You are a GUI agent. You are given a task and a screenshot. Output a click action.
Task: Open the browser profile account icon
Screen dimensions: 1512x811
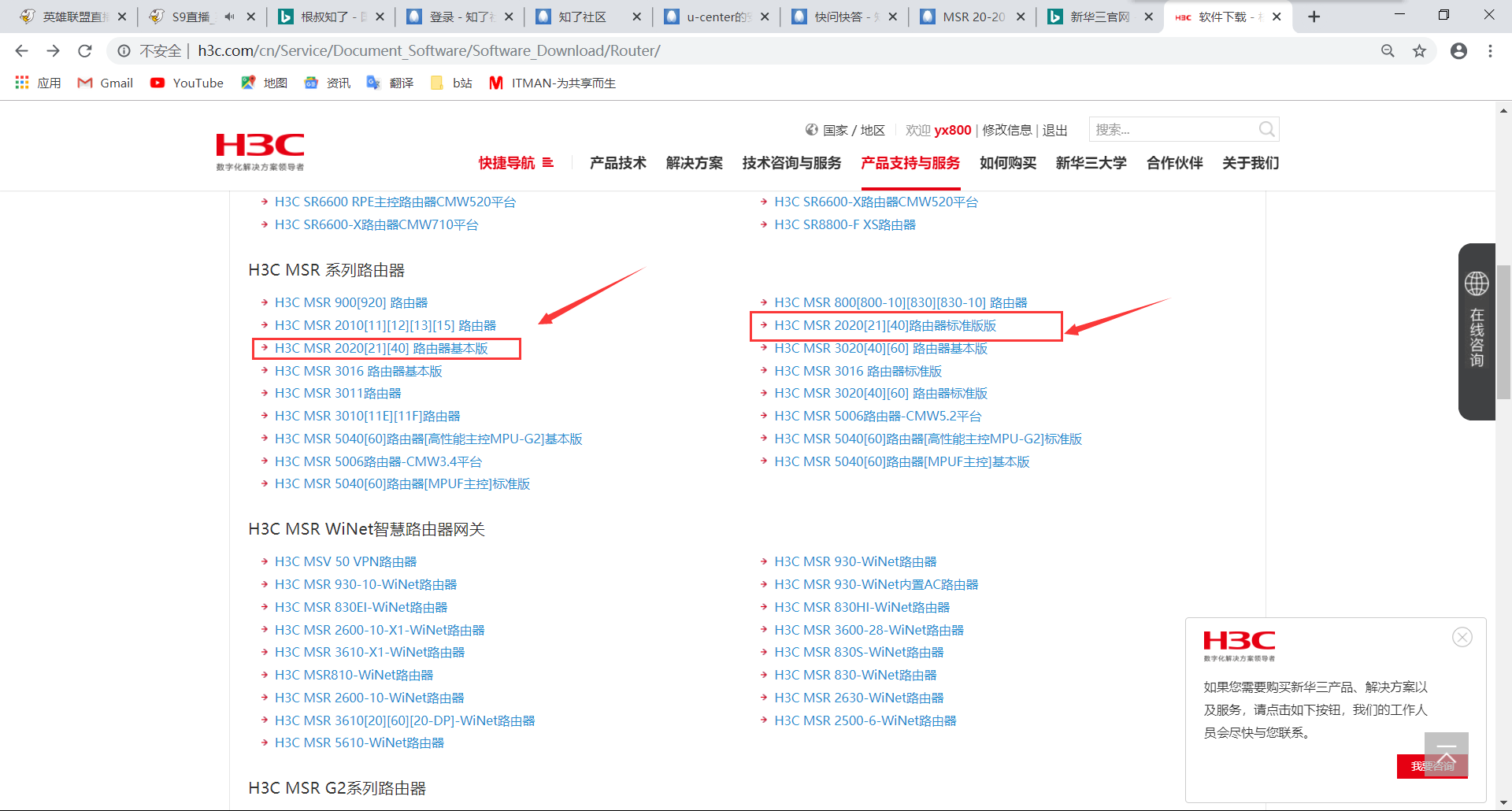coord(1458,51)
